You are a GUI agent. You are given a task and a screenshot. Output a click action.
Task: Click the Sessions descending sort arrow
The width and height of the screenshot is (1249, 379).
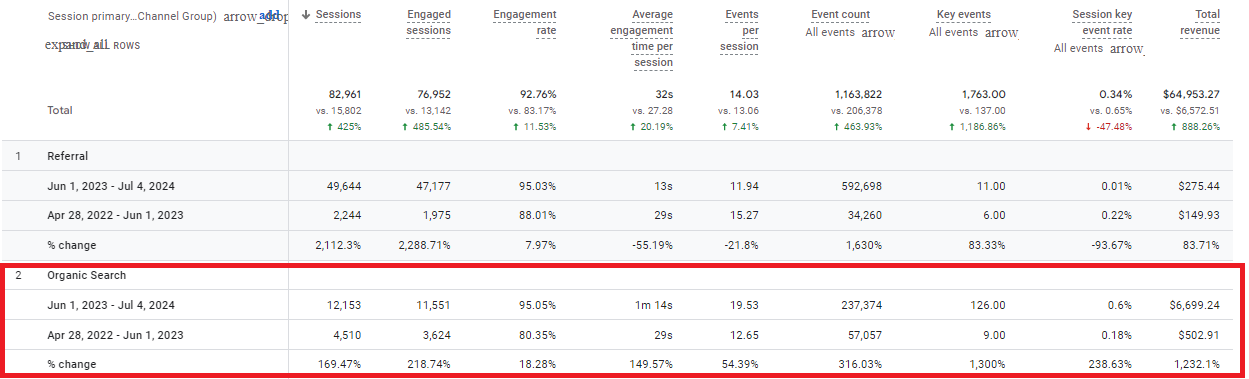306,15
